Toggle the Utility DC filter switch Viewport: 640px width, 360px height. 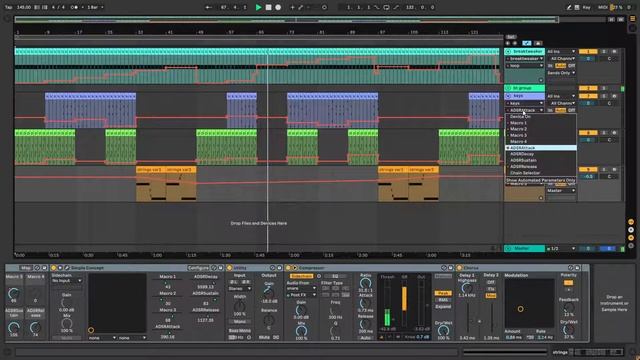pos(276,338)
